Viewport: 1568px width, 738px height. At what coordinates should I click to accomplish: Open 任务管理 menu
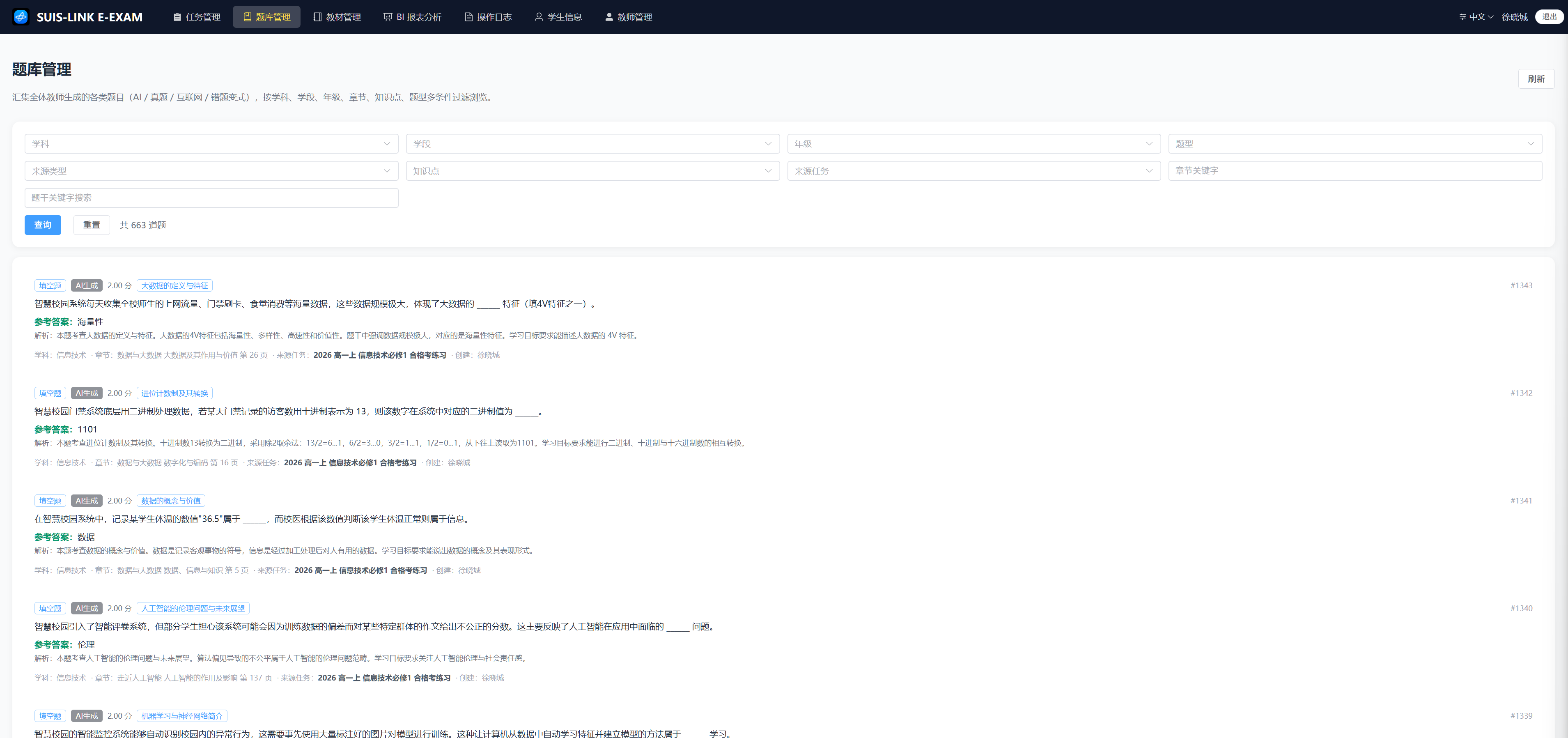(x=197, y=17)
